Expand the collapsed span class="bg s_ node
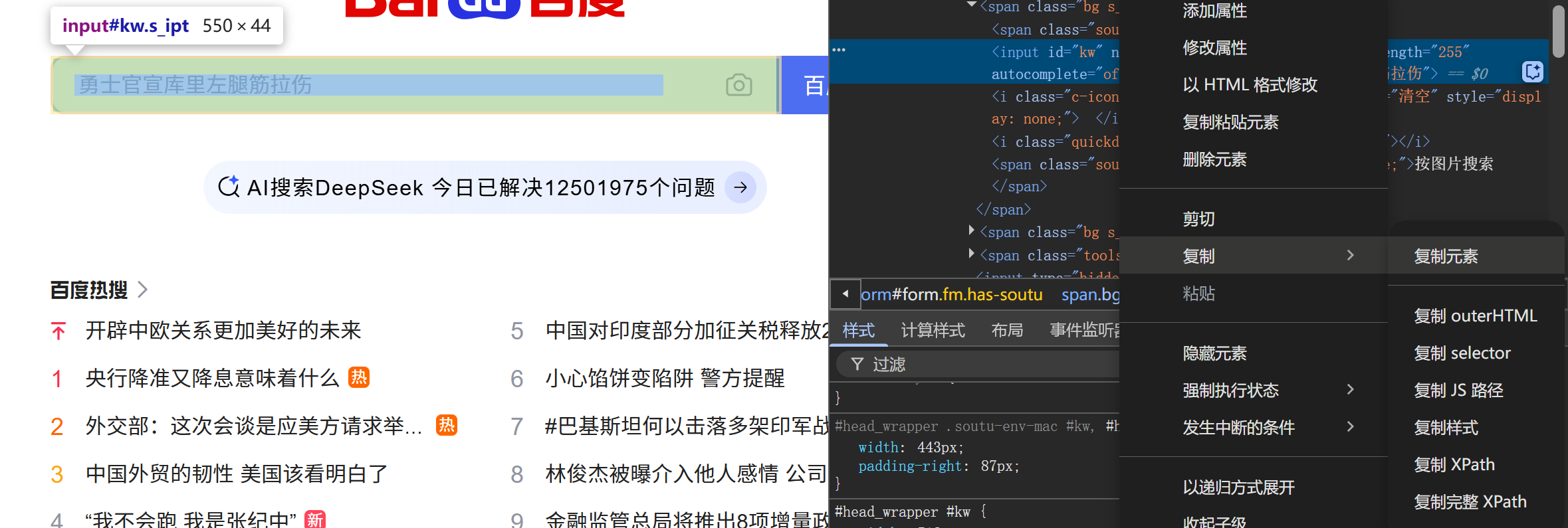This screenshot has height=528, width=1568. pos(972,231)
